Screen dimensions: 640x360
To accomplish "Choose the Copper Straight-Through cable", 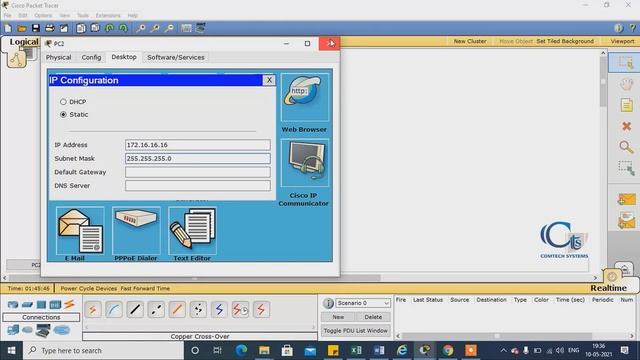I will [x=135, y=310].
